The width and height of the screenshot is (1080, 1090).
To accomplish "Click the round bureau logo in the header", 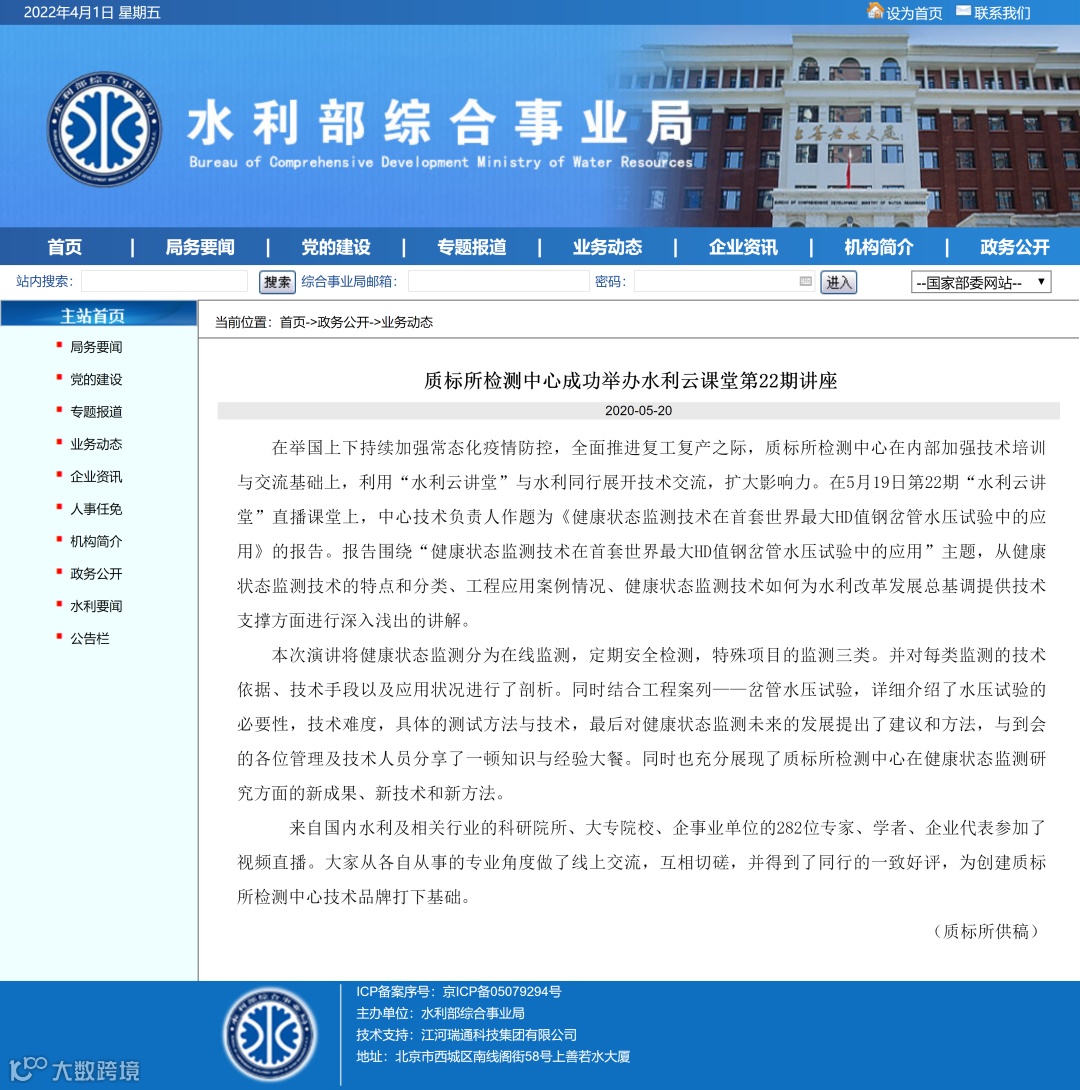I will pyautogui.click(x=104, y=129).
